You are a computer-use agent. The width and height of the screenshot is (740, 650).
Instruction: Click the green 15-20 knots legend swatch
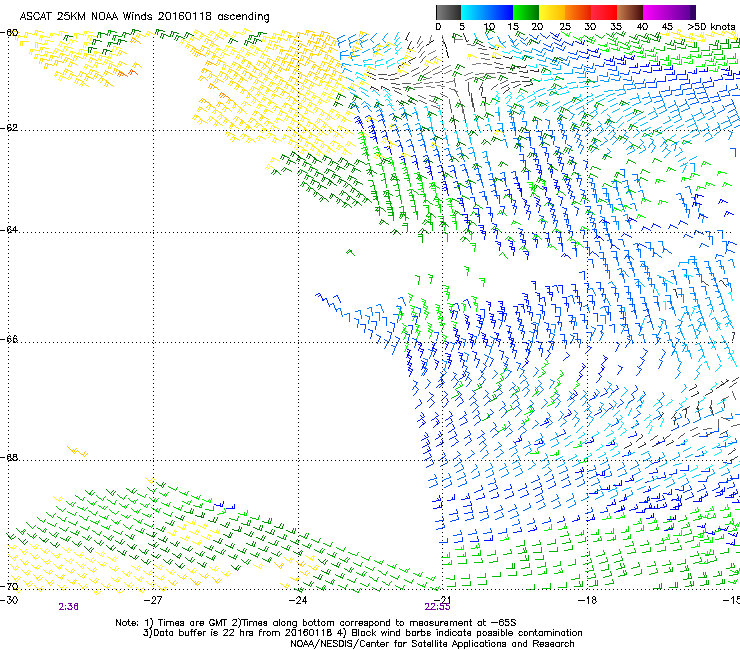tap(526, 12)
